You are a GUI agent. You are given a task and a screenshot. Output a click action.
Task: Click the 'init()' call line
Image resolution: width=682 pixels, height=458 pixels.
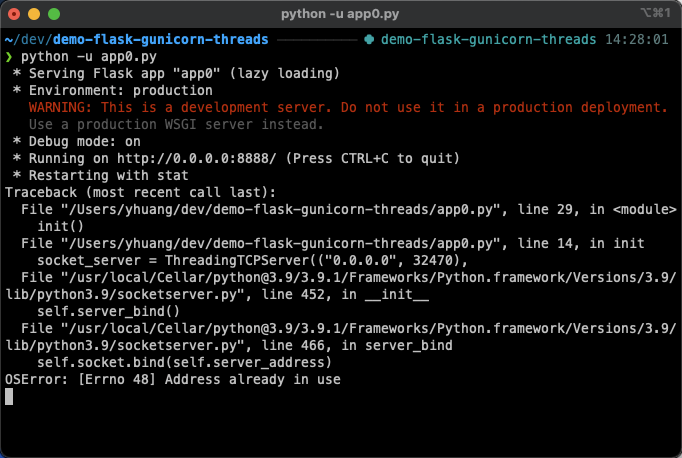60,227
